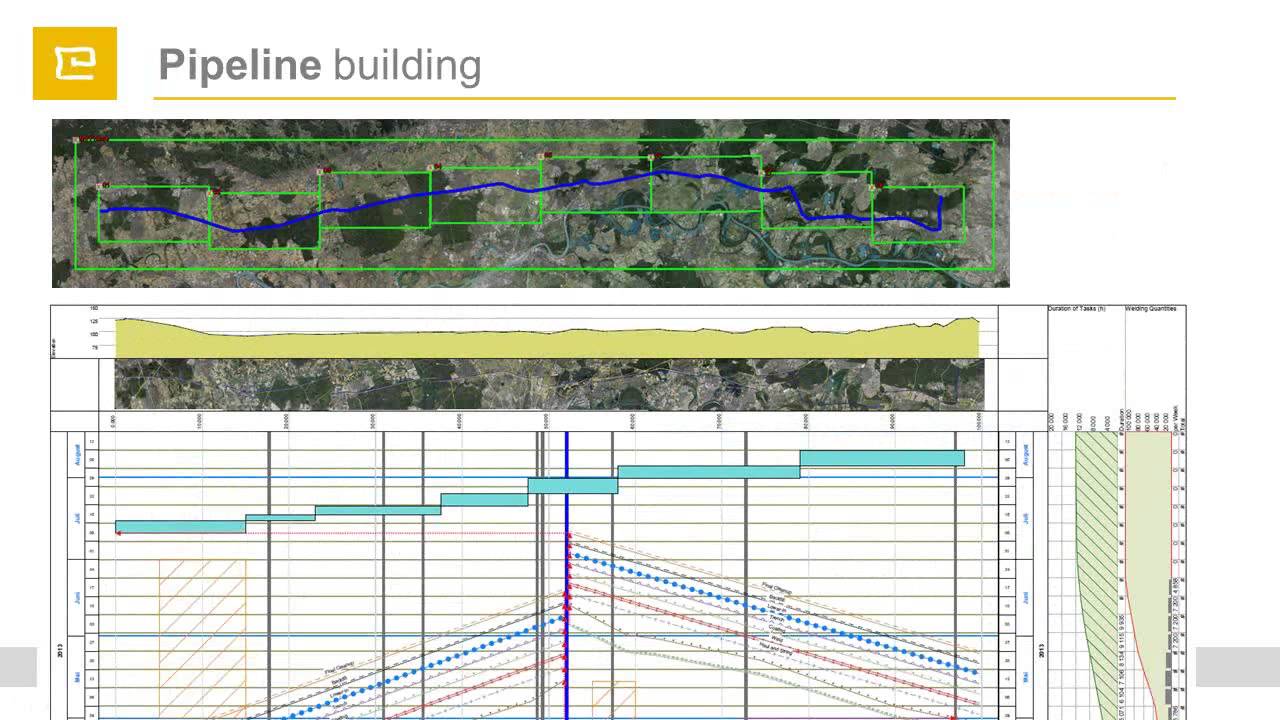Viewport: 1280px width, 720px height.
Task: Click the satellite strip above the schedule grid
Action: (549, 384)
